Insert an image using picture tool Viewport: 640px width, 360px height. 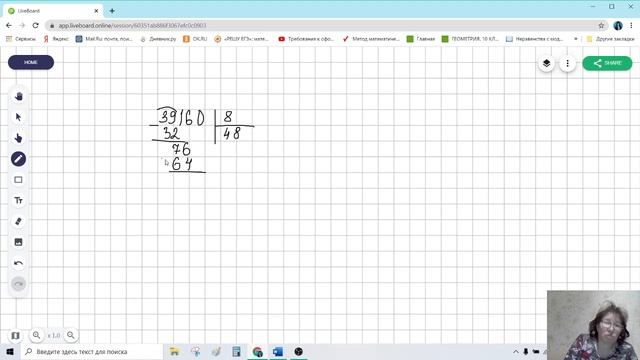tap(18, 242)
